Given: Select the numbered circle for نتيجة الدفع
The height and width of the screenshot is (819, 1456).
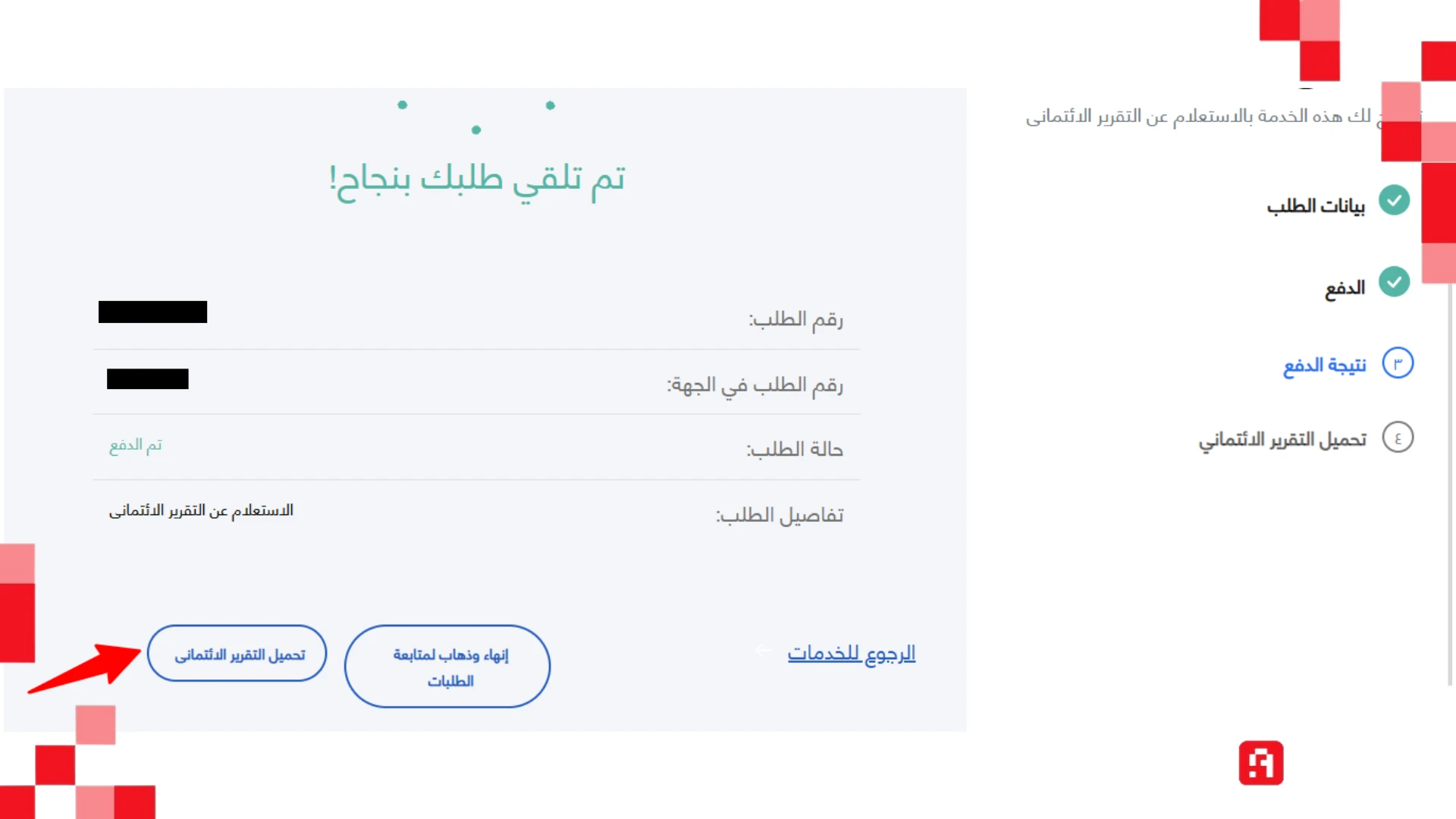Looking at the screenshot, I should coord(1398,362).
